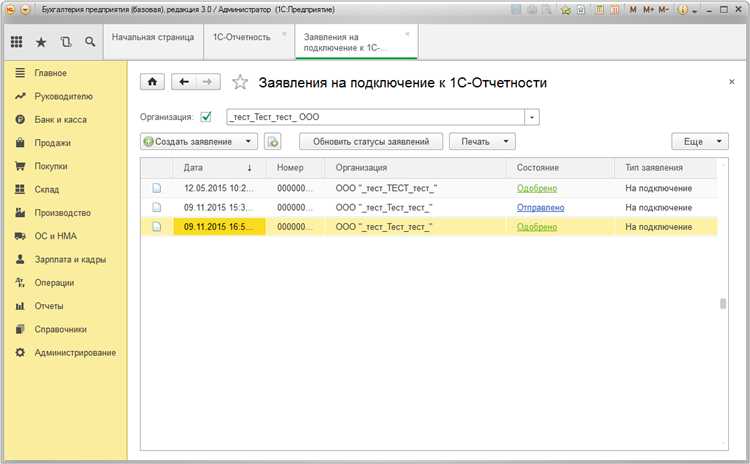Open the History icon in top panel
The height and width of the screenshot is (464, 750).
click(66, 42)
